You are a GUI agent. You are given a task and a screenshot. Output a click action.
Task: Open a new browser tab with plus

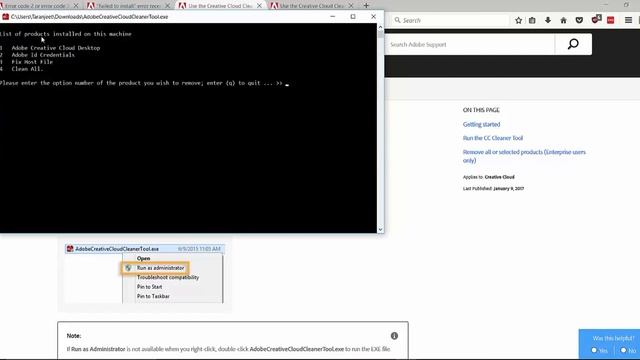pos(366,6)
